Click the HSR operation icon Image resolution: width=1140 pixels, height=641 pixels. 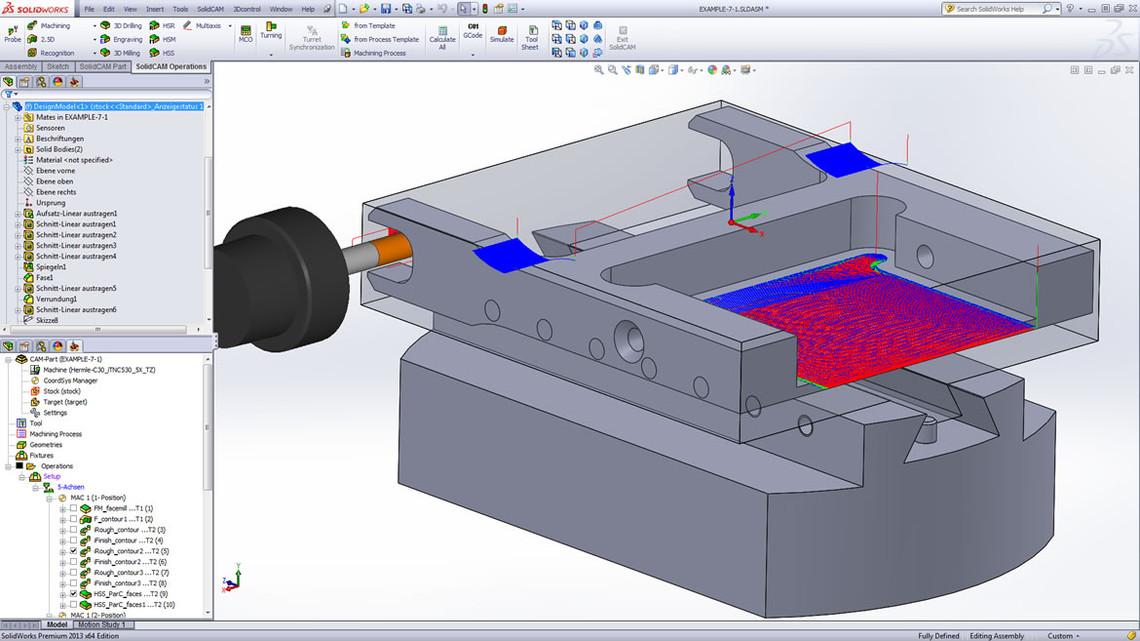tap(154, 25)
